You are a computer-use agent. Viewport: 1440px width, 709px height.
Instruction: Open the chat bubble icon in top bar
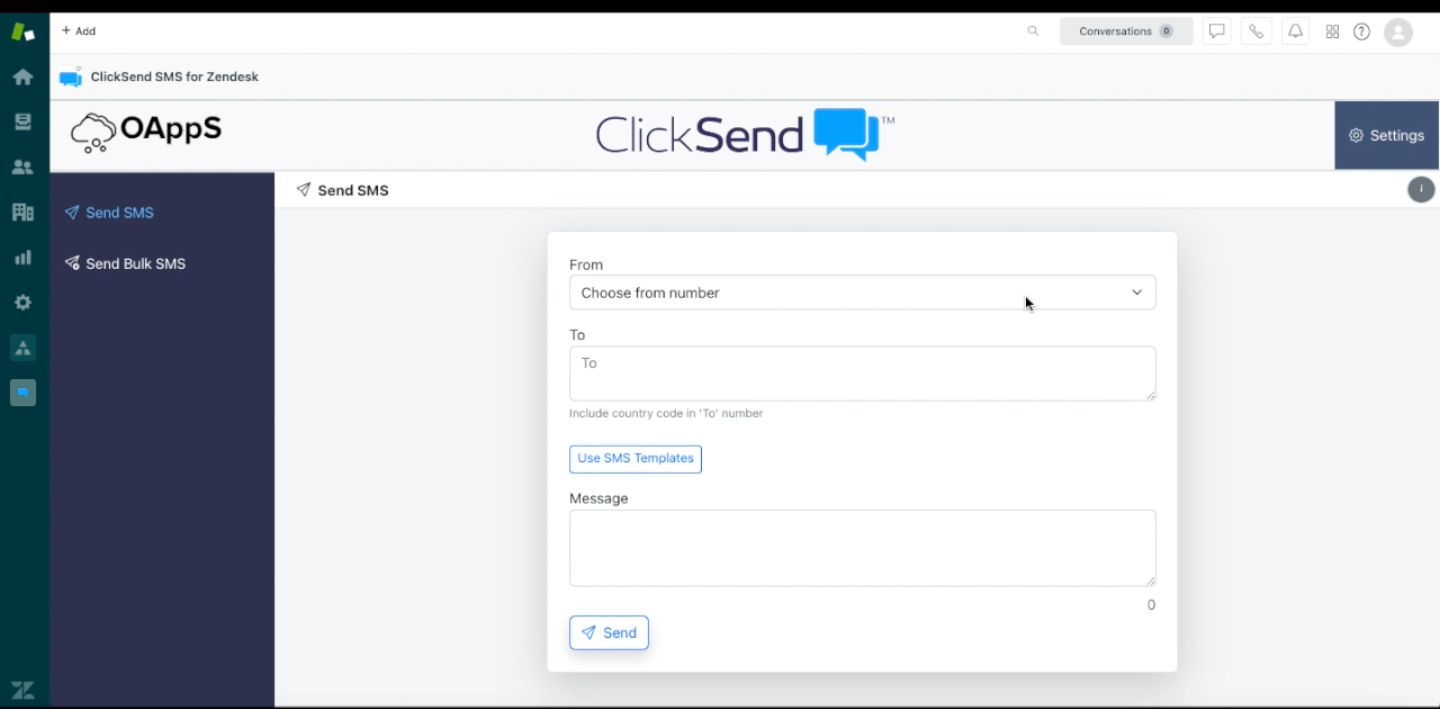point(1217,31)
